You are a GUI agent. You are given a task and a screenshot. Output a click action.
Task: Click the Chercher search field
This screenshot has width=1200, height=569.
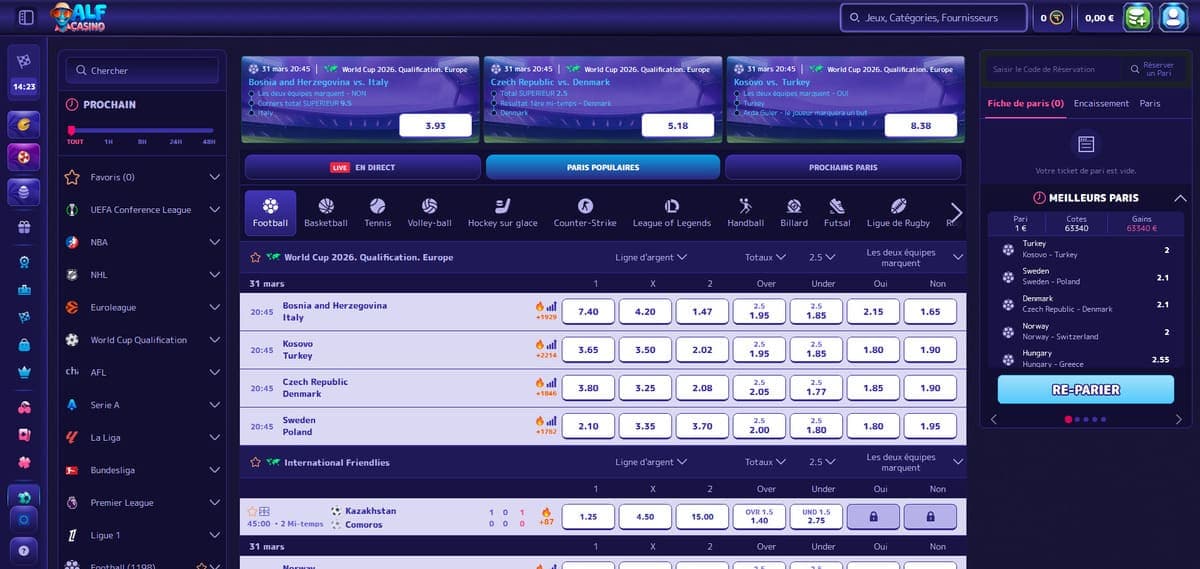141,70
